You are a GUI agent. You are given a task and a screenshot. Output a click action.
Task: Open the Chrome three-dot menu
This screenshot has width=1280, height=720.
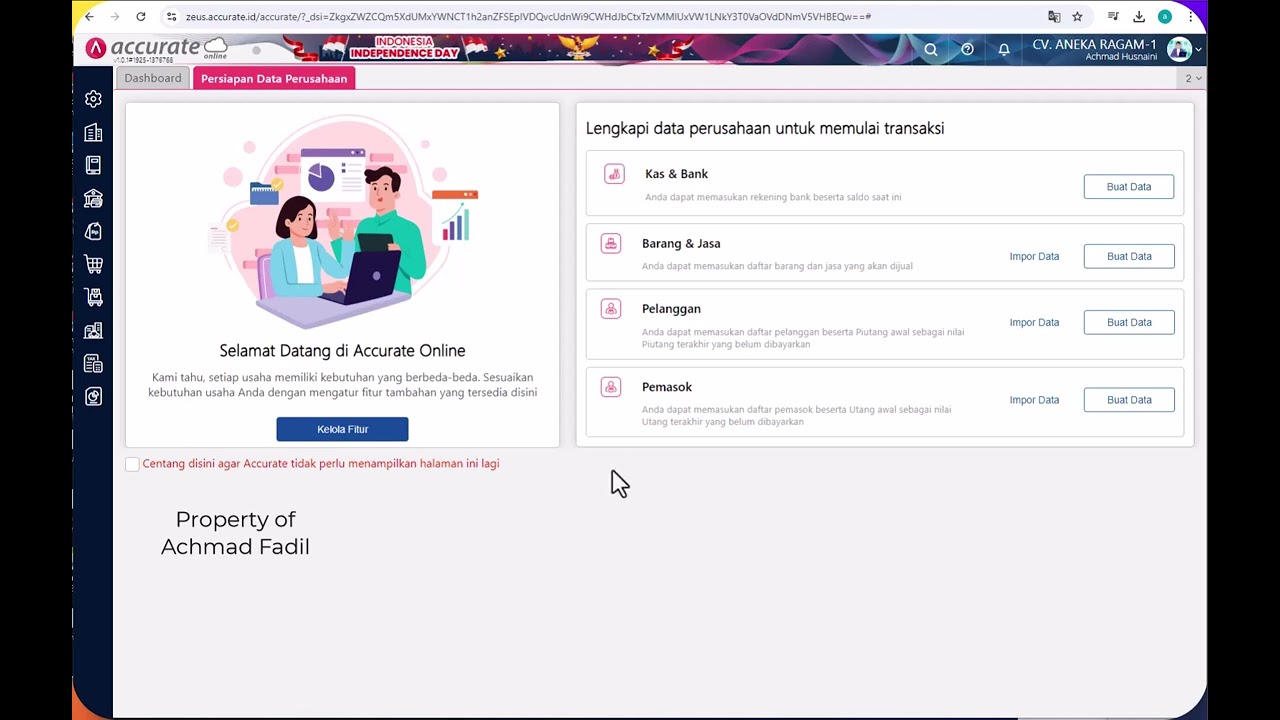pyautogui.click(x=1190, y=17)
